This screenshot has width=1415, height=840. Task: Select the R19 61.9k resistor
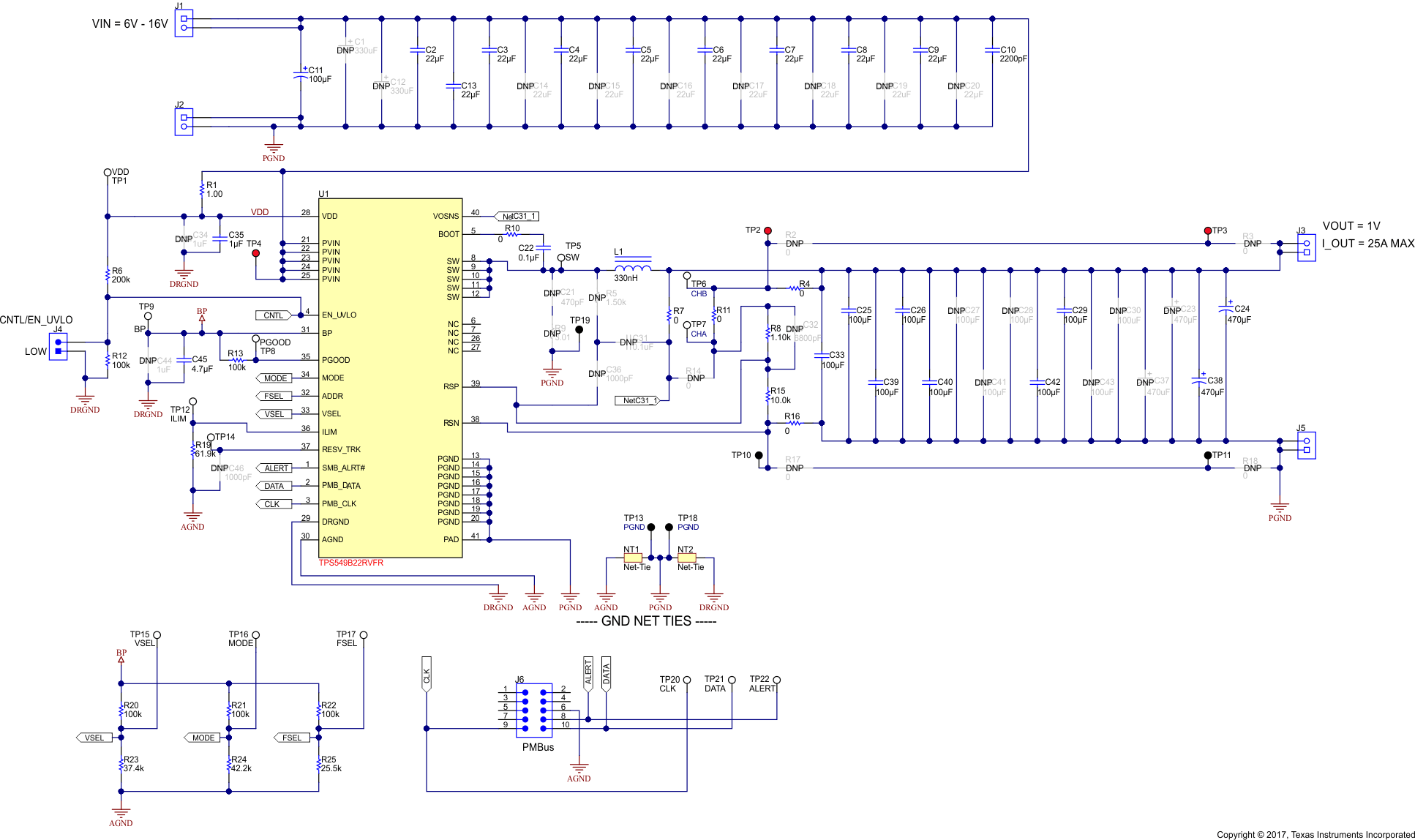(x=193, y=450)
